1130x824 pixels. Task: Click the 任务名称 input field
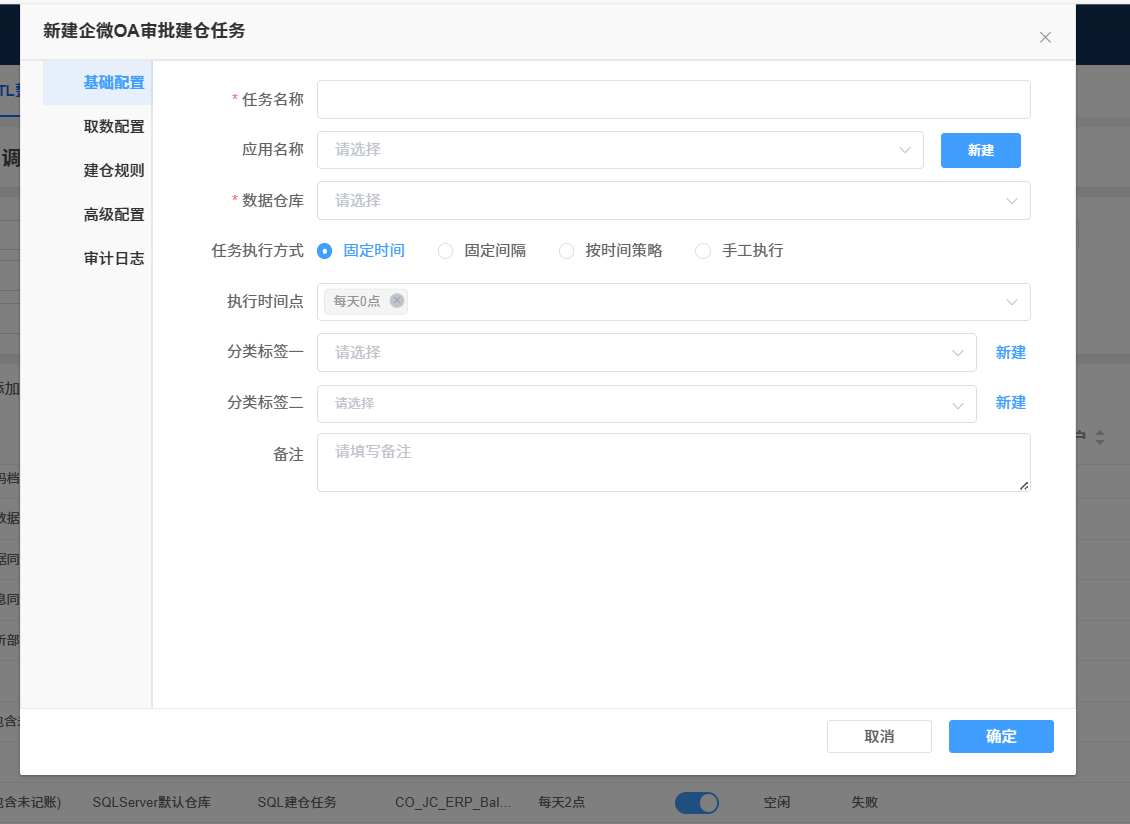point(673,100)
